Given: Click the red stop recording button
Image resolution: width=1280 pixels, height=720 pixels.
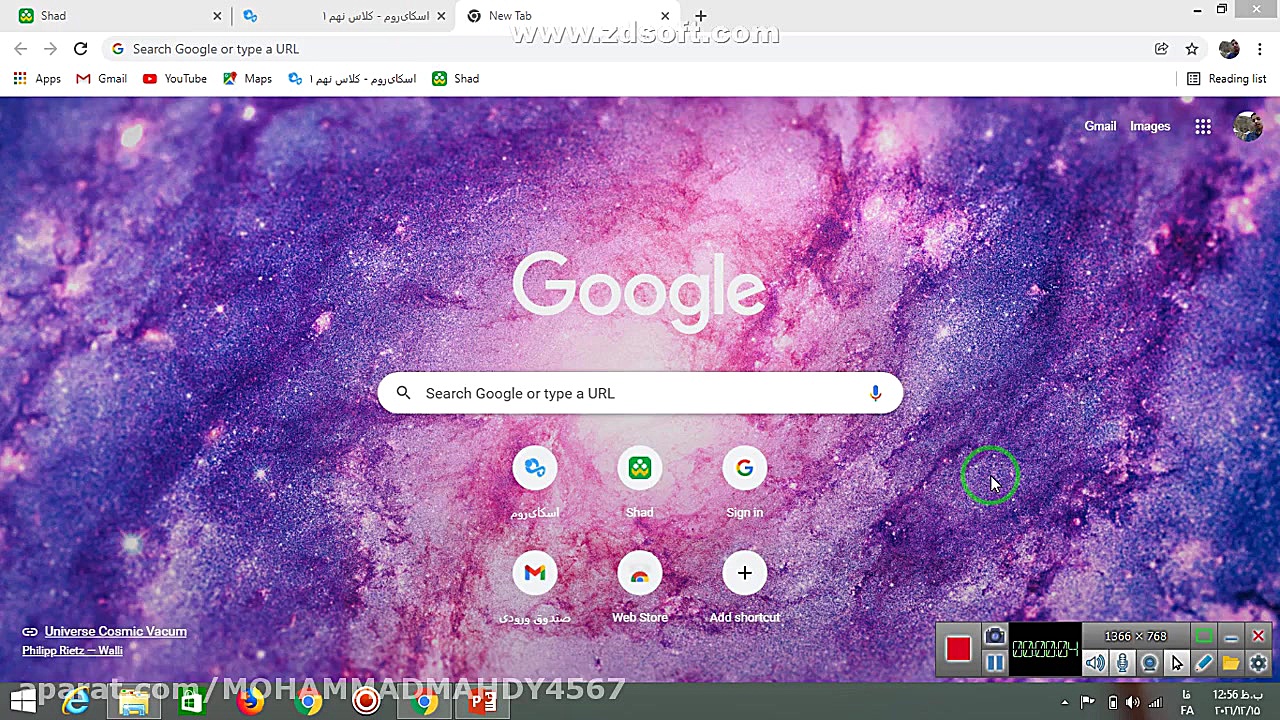Looking at the screenshot, I should [x=958, y=649].
